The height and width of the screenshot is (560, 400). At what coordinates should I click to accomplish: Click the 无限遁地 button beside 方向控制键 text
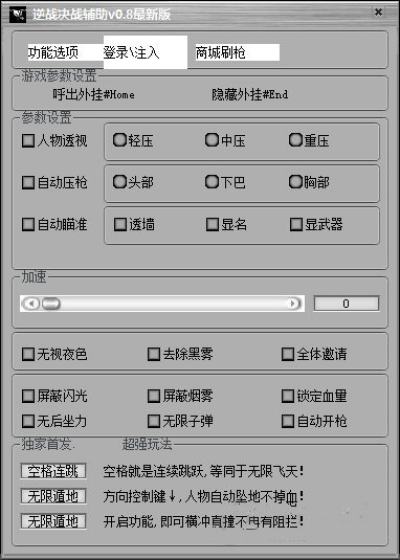[x=53, y=496]
